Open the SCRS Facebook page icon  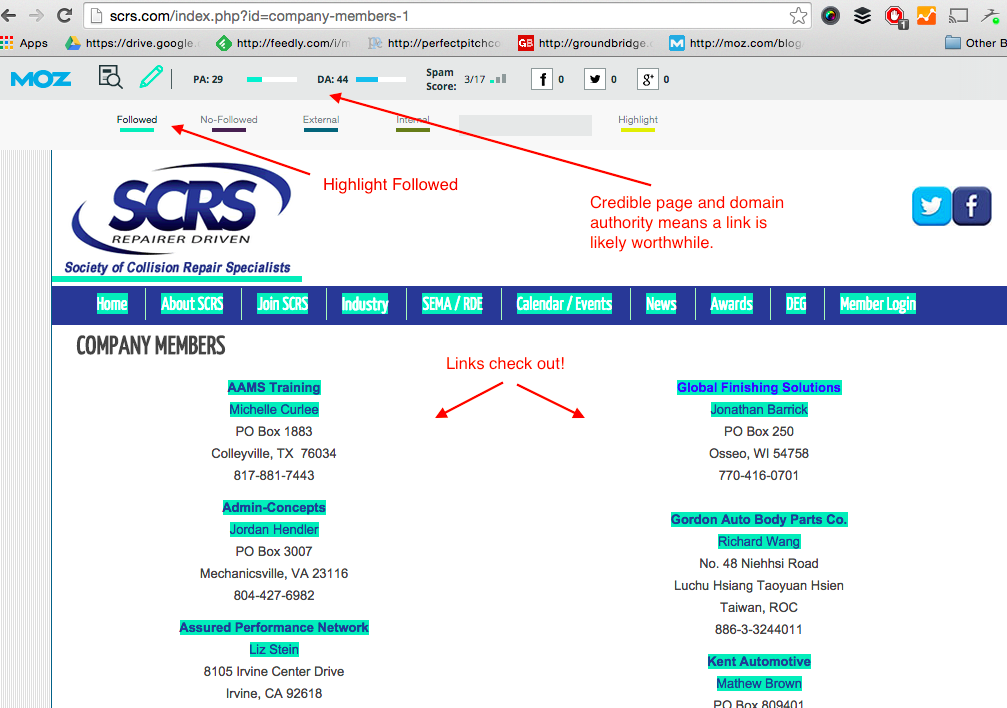tap(972, 206)
